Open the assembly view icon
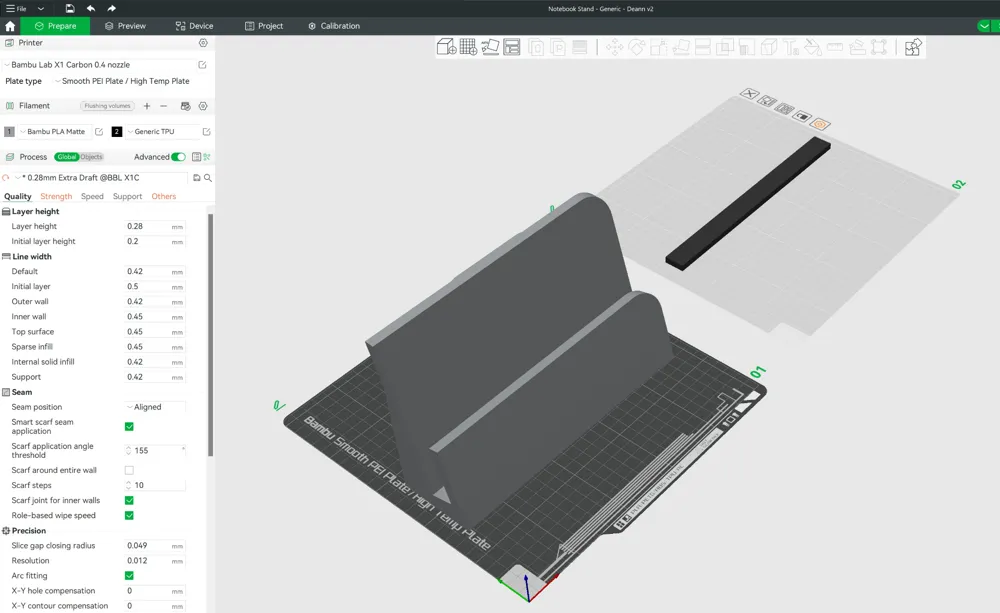The image size is (1000, 613). [913, 47]
